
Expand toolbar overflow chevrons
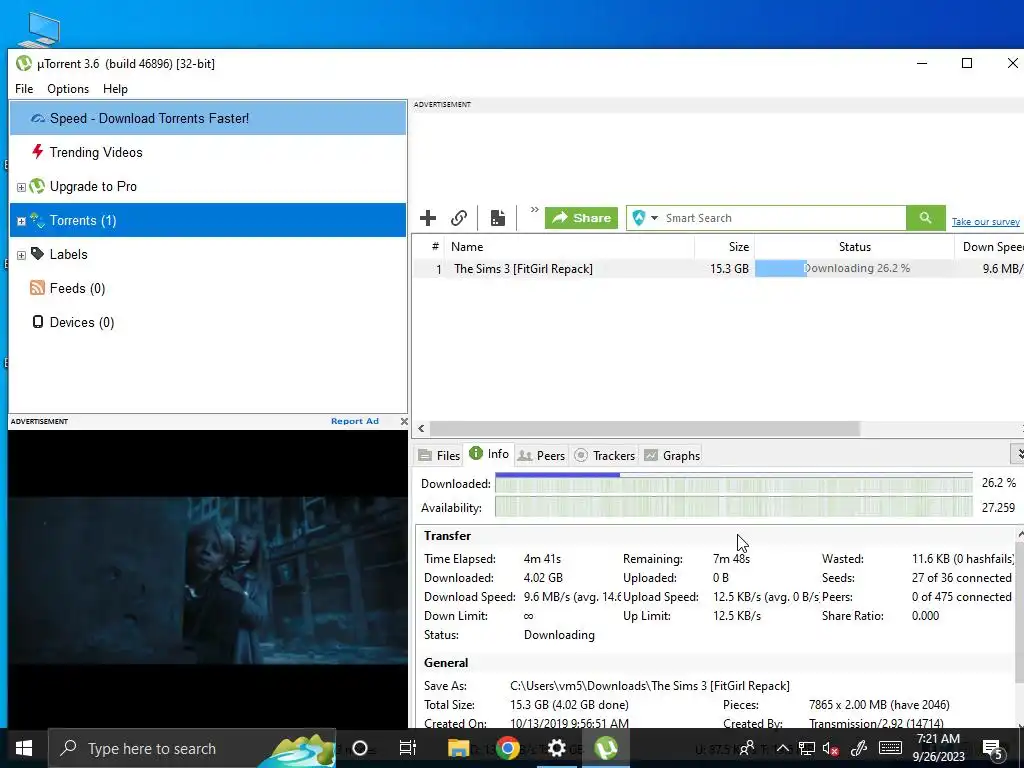point(534,210)
